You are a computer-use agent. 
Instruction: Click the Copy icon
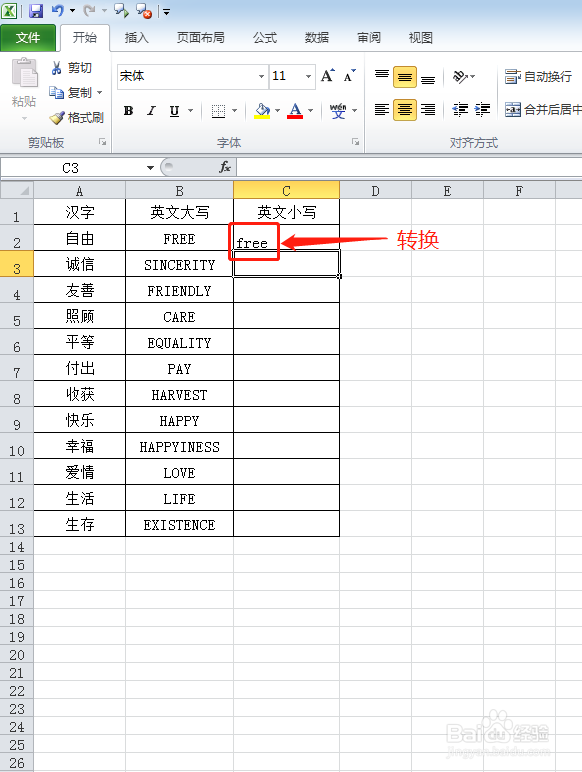pos(56,93)
